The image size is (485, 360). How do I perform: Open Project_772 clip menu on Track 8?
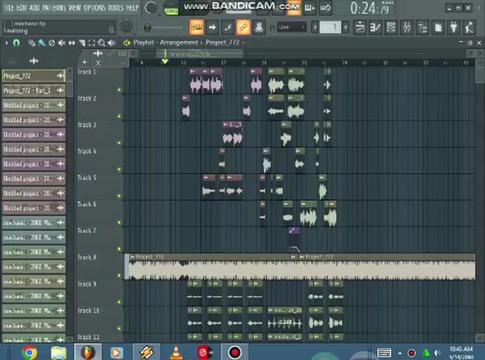[x=132, y=257]
